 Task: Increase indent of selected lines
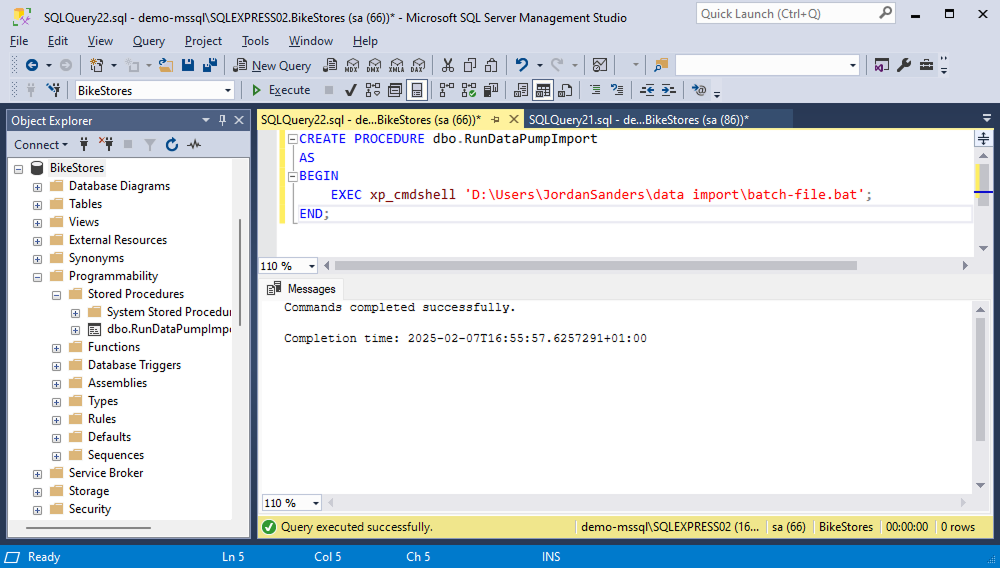(x=668, y=90)
